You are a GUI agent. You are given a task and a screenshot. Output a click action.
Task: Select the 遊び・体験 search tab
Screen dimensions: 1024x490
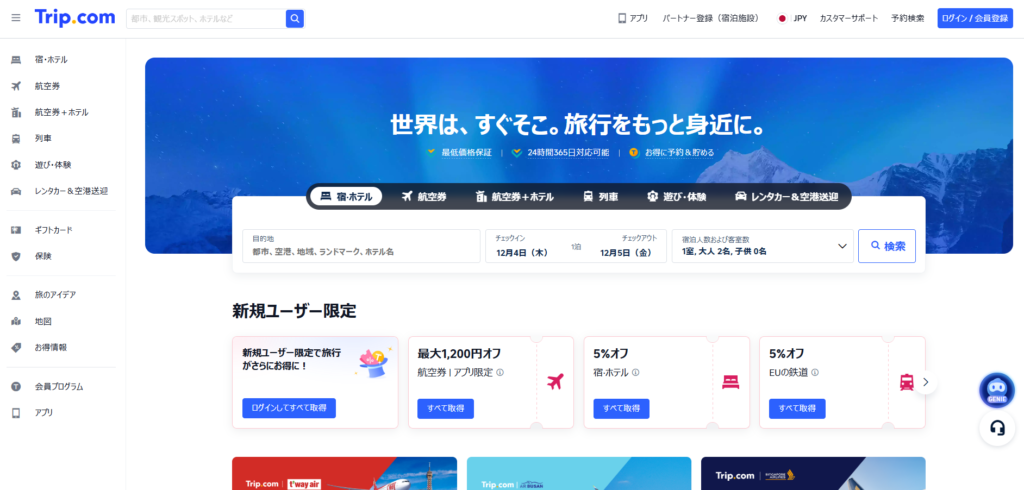pos(676,197)
